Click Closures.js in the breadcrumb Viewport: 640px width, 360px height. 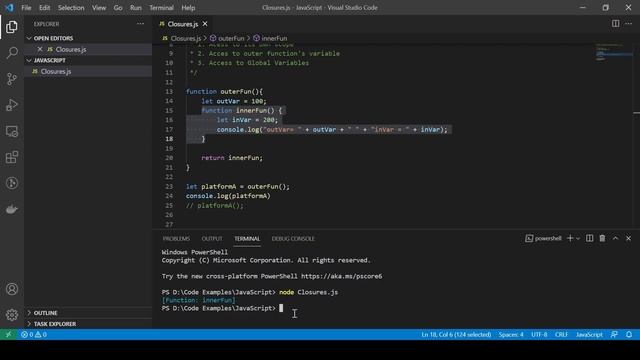click(x=186, y=38)
